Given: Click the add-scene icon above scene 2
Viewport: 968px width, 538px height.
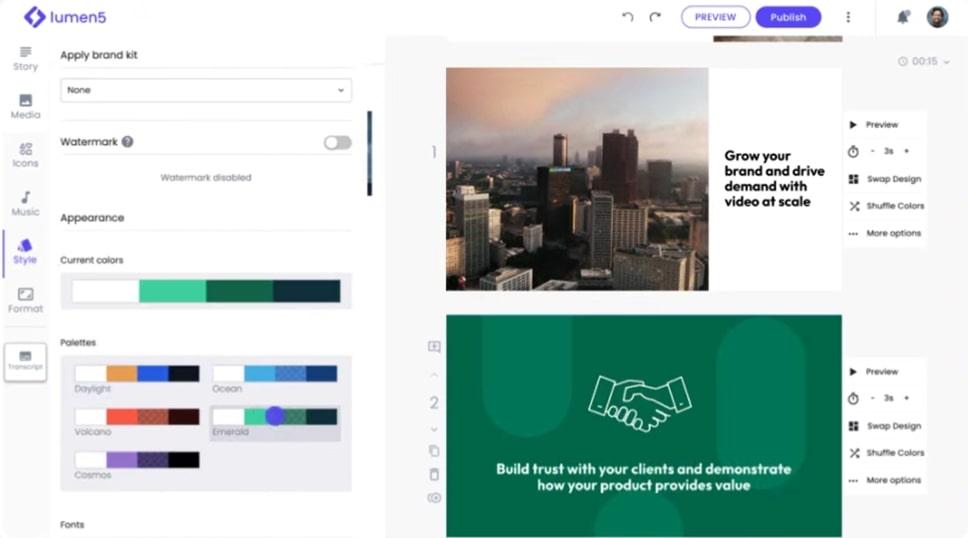Looking at the screenshot, I should point(434,347).
